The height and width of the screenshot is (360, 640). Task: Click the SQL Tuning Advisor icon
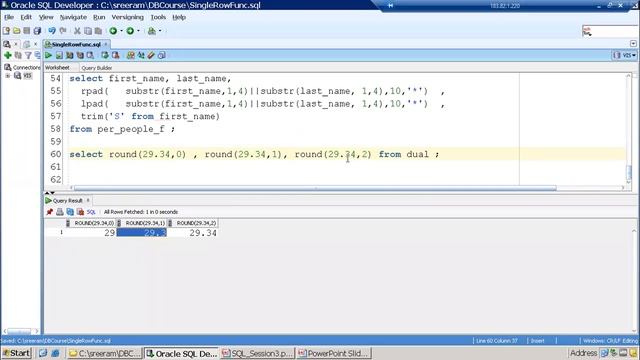click(x=90, y=55)
